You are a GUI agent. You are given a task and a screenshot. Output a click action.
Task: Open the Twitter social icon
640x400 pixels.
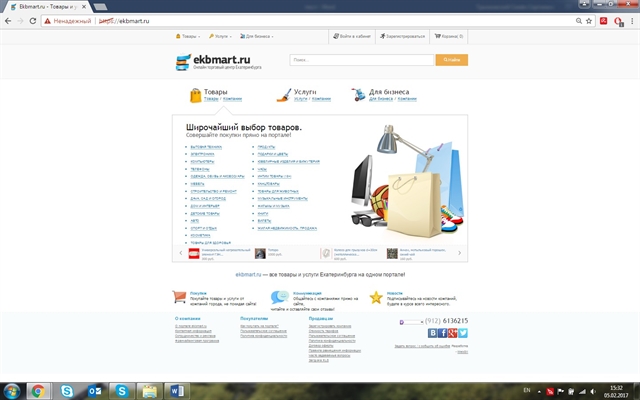pos(463,333)
